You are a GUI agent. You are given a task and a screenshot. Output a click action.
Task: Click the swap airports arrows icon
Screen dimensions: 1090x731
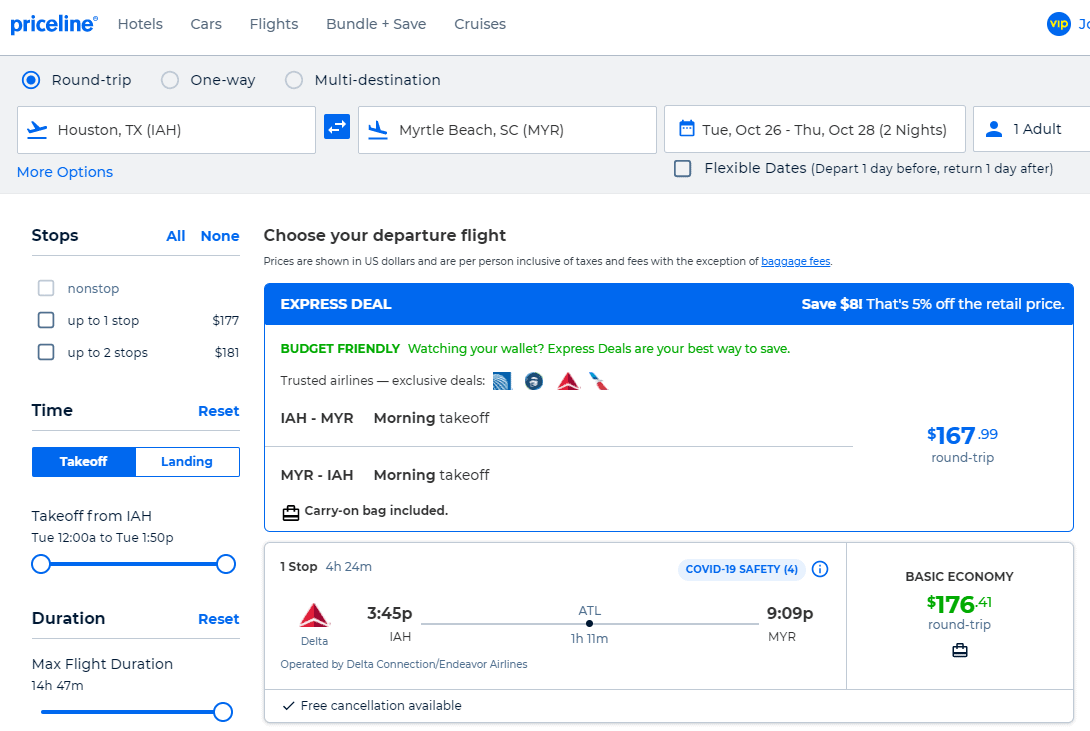click(x=337, y=128)
